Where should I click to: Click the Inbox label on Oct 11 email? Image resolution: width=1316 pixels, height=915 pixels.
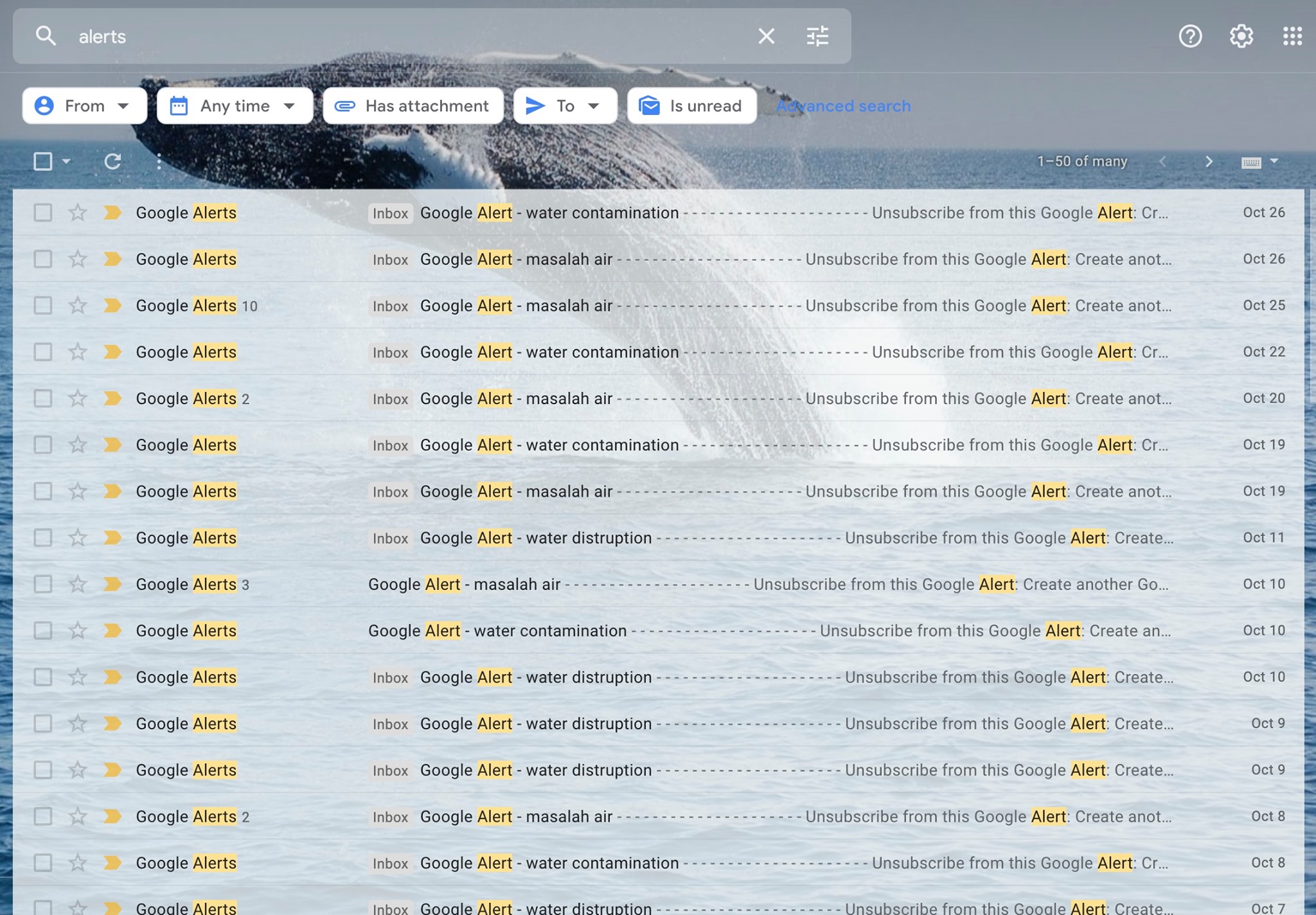[x=390, y=538]
